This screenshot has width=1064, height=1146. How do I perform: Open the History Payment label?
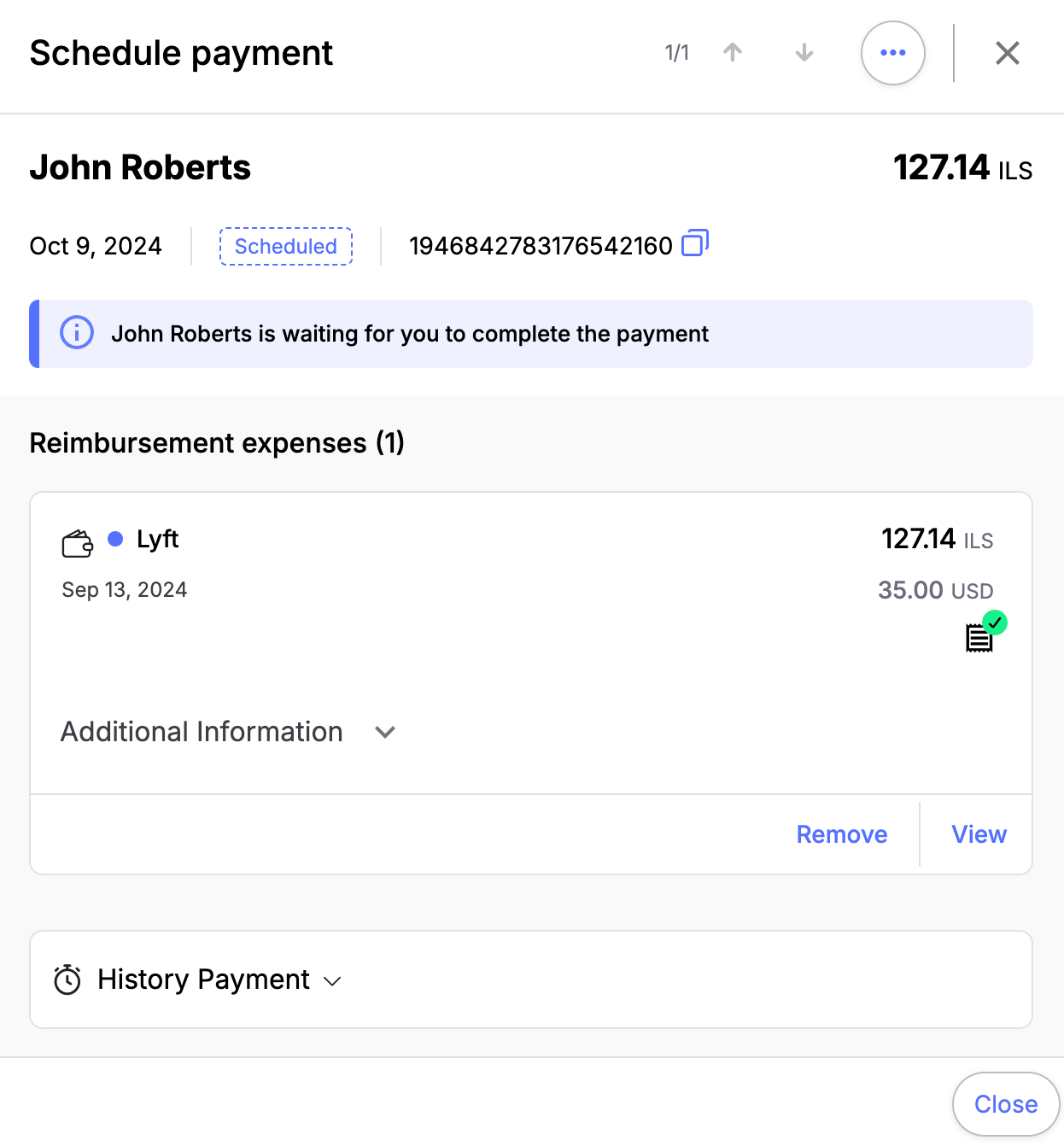[203, 979]
